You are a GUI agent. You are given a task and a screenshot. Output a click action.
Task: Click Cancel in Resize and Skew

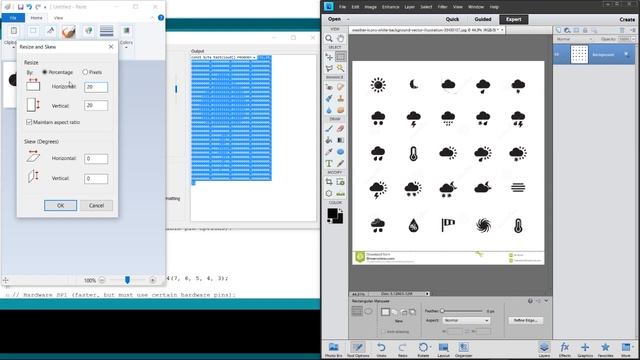pyautogui.click(x=96, y=205)
